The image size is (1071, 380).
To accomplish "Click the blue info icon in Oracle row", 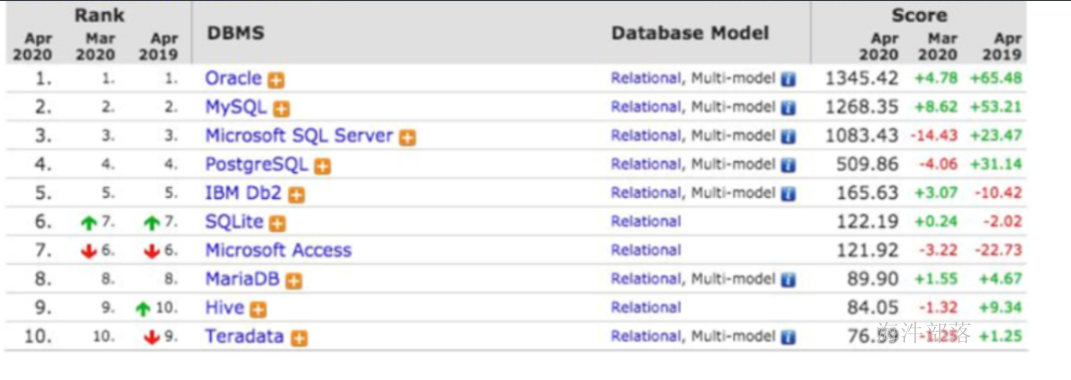I will 788,80.
